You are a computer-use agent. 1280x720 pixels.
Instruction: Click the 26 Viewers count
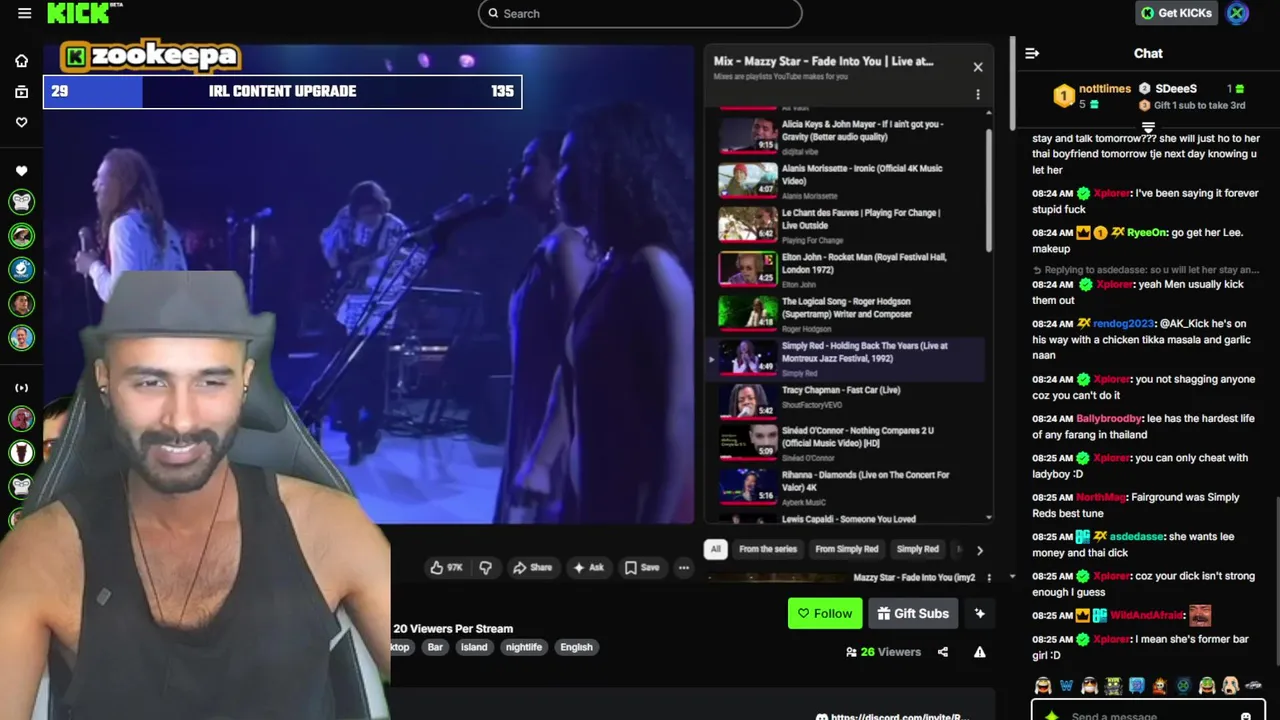click(883, 652)
